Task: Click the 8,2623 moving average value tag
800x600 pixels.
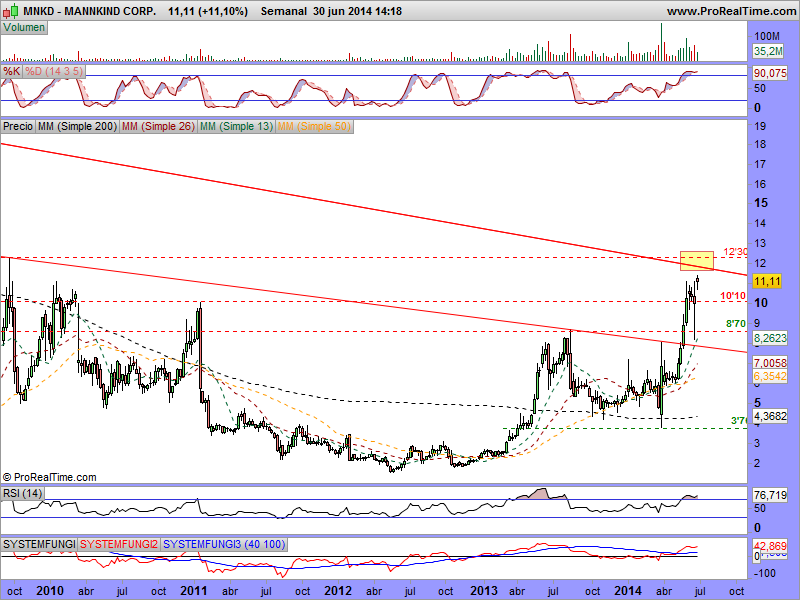Action: [770, 338]
